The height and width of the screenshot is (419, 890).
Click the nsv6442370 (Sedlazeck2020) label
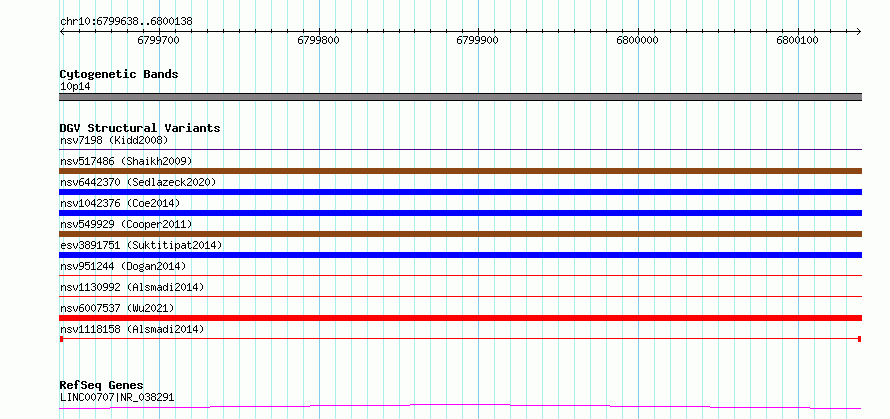(138, 182)
